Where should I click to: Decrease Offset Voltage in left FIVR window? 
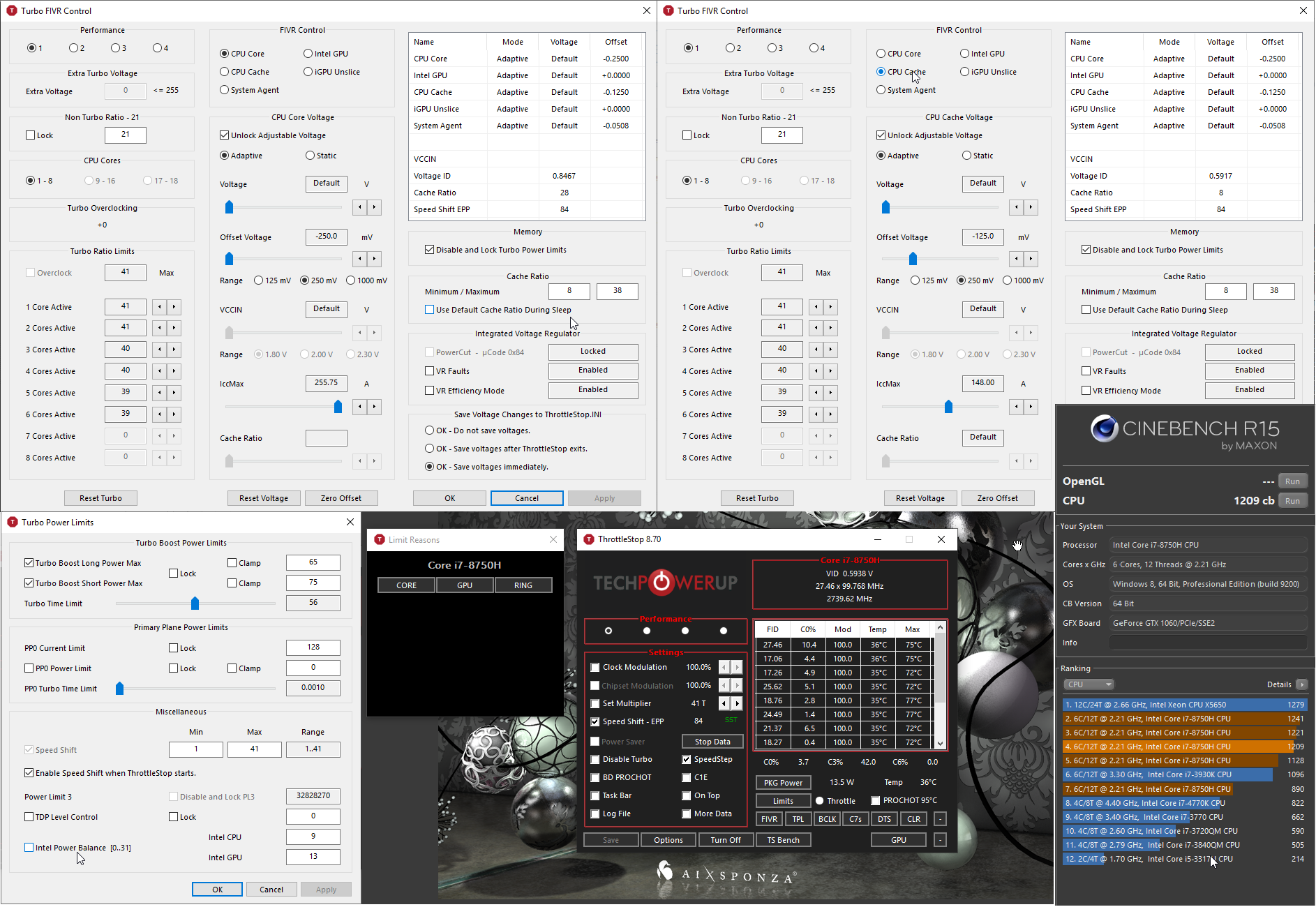(x=359, y=259)
